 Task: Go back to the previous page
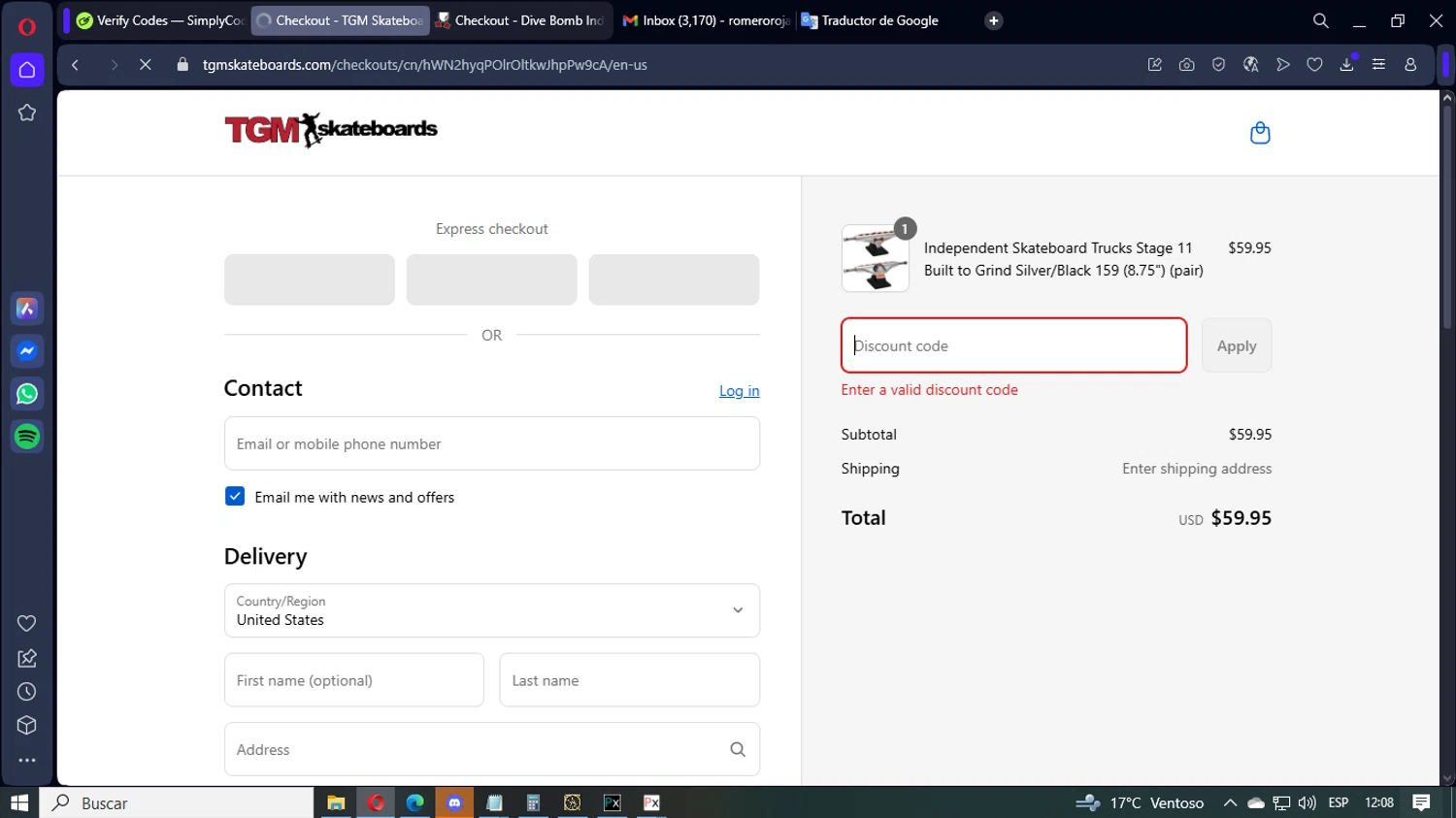pos(75,65)
